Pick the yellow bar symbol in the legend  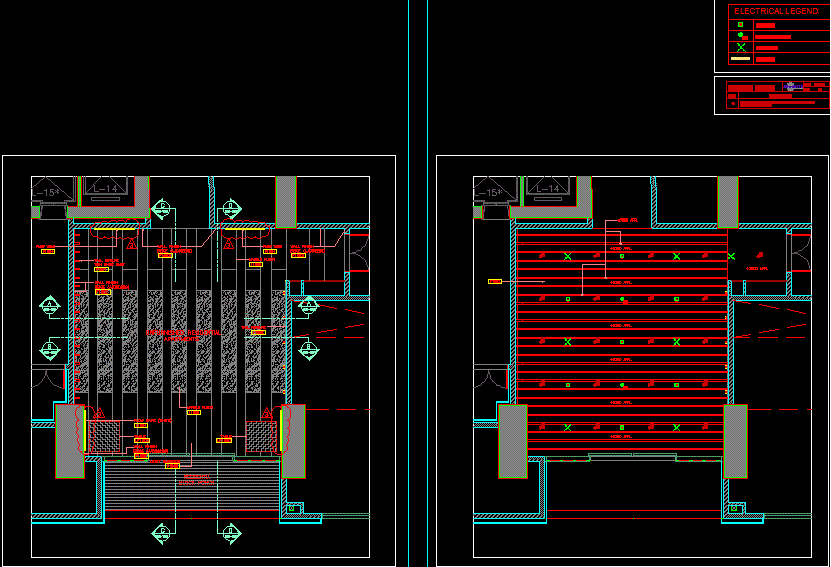[x=740, y=60]
